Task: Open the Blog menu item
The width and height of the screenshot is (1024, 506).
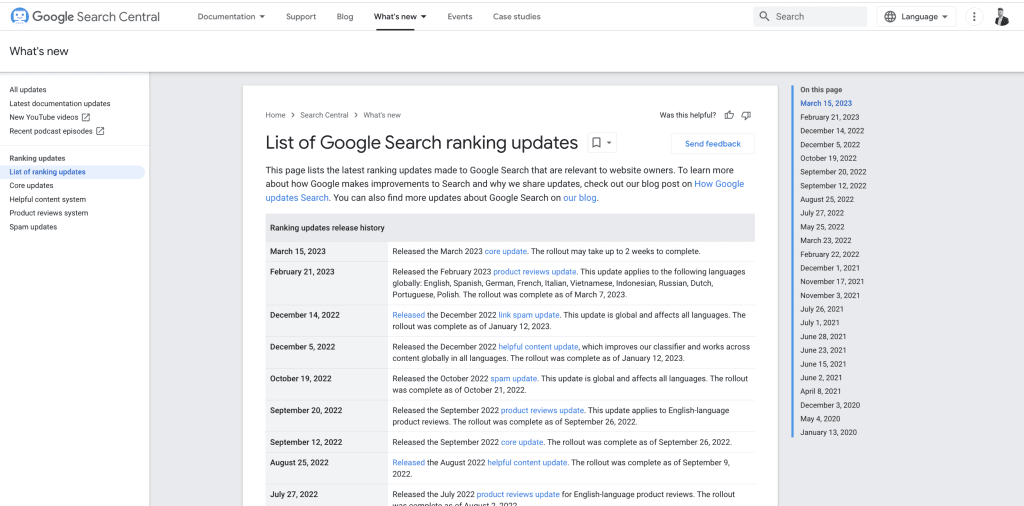Action: coord(345,16)
